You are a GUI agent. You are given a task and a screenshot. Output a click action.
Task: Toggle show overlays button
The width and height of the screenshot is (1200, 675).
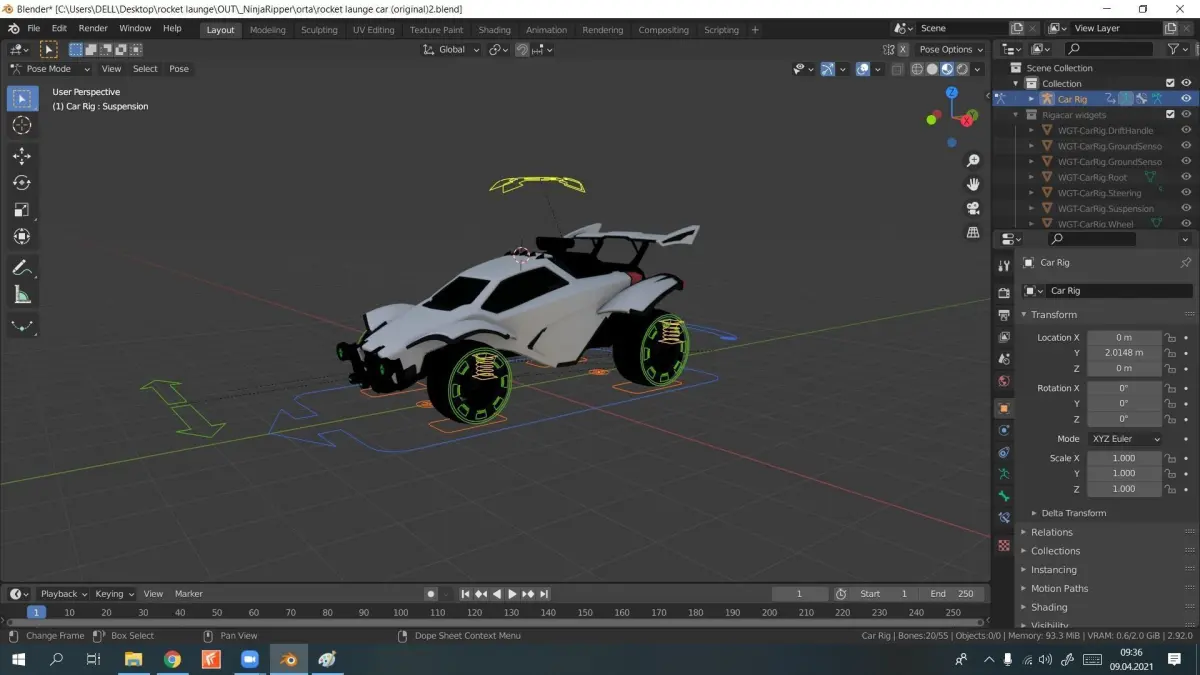click(862, 69)
